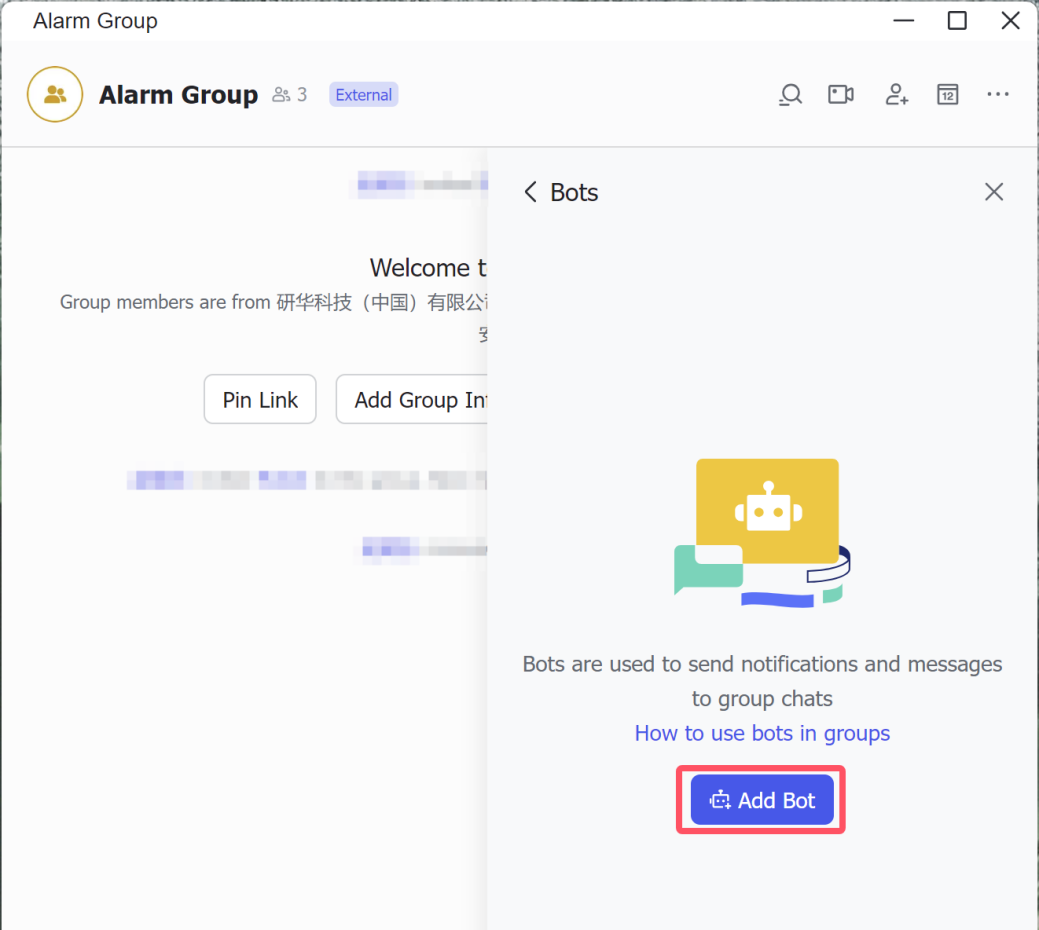Click the External tag badge
This screenshot has width=1039, height=930.
click(x=363, y=95)
